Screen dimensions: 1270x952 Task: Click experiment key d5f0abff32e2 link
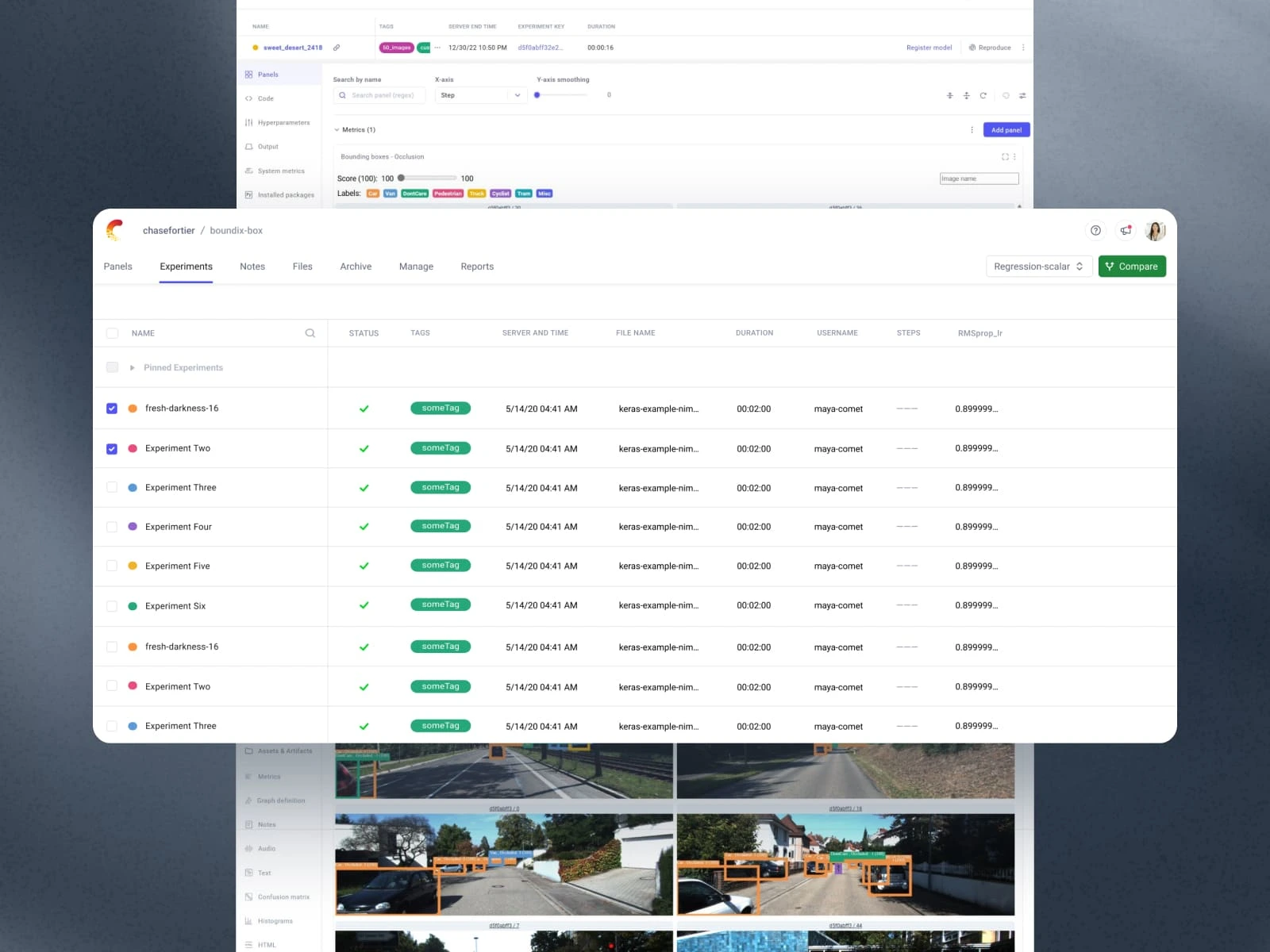541,48
